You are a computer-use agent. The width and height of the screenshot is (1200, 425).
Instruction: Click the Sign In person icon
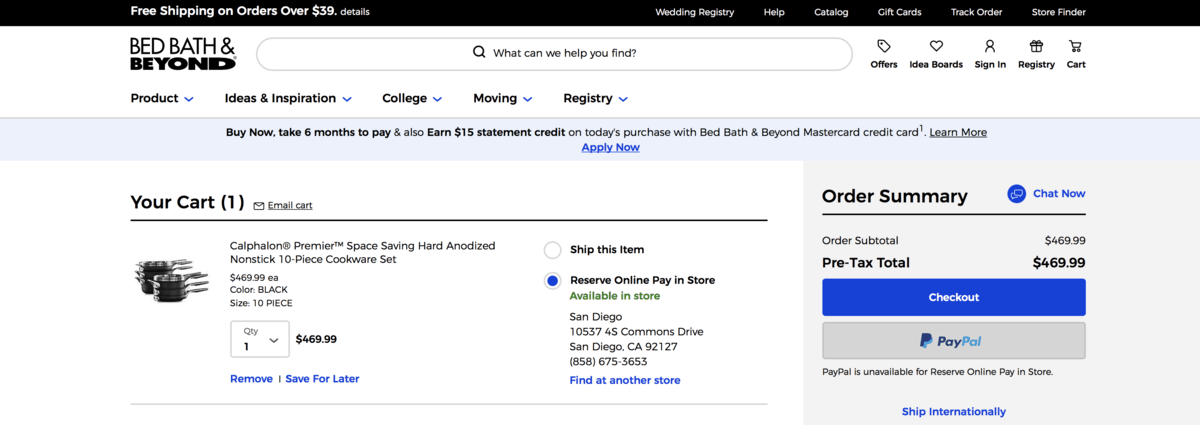click(989, 46)
